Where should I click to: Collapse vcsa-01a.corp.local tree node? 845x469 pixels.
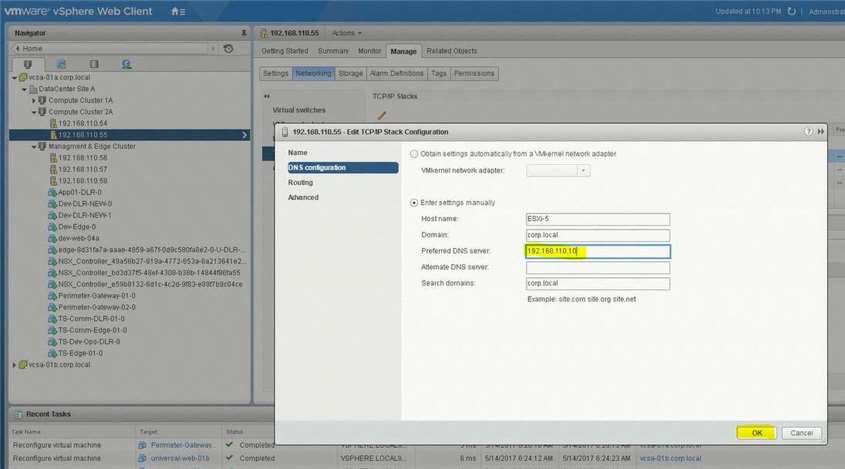(x=15, y=78)
